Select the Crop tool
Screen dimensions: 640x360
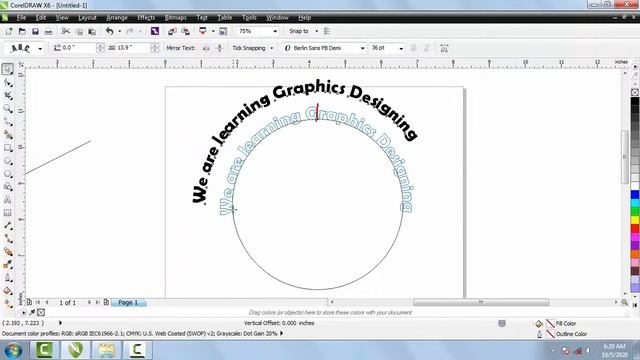click(x=8, y=96)
